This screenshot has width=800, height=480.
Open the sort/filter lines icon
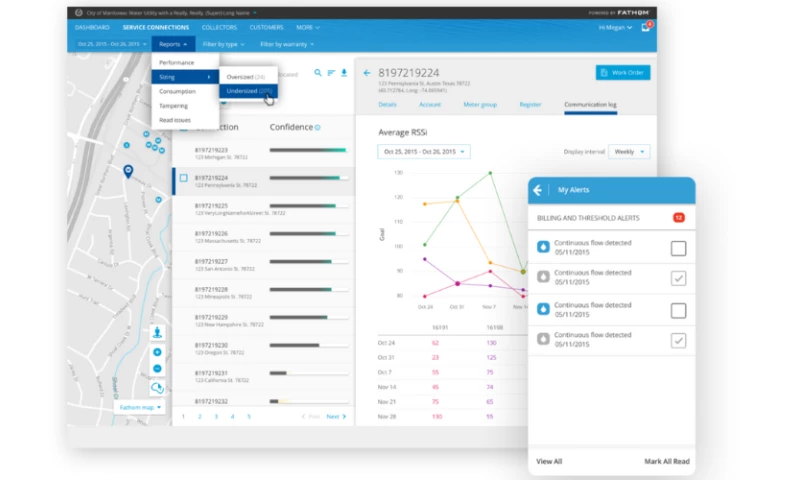331,73
